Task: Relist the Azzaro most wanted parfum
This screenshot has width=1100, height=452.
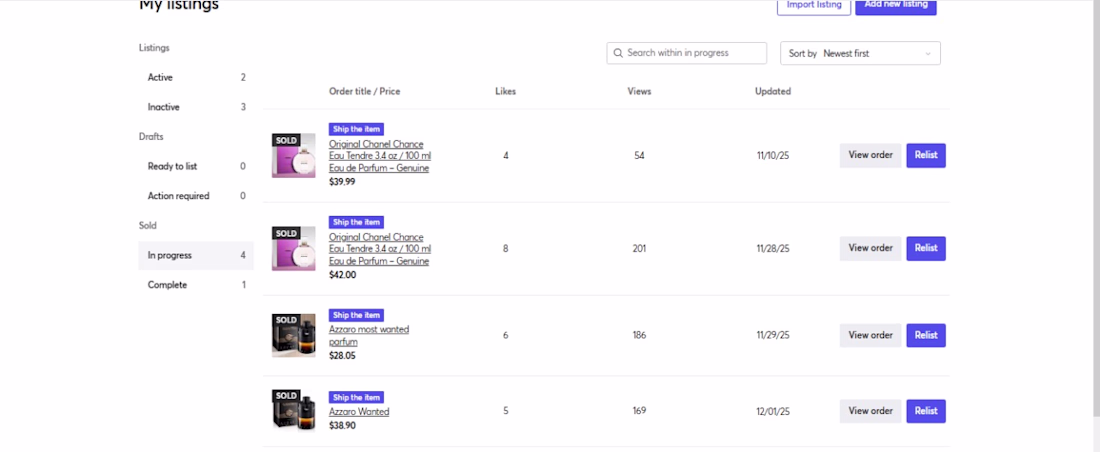Action: tap(925, 335)
